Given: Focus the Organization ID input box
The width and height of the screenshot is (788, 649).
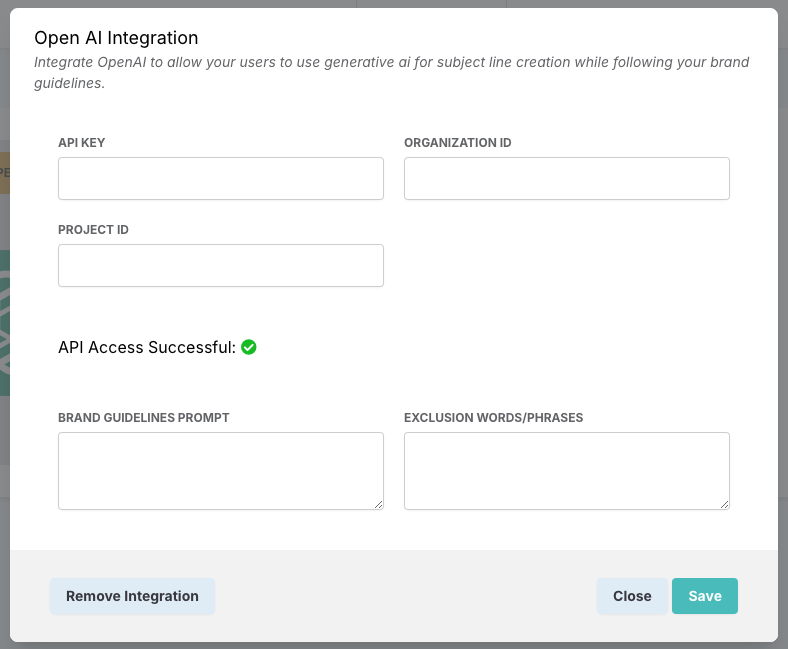Looking at the screenshot, I should point(566,178).
